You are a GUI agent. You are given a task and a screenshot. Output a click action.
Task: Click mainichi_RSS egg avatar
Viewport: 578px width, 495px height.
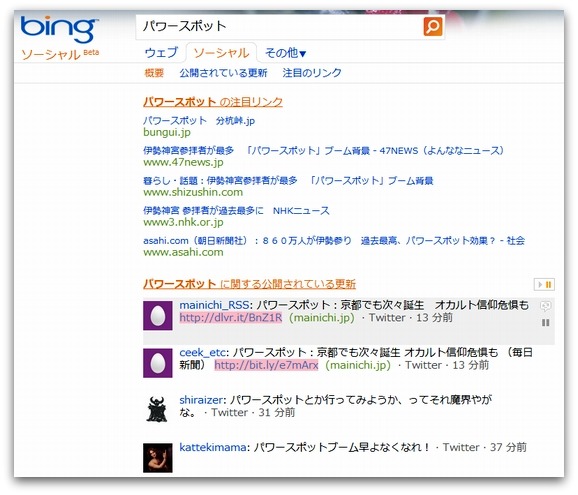click(x=158, y=316)
